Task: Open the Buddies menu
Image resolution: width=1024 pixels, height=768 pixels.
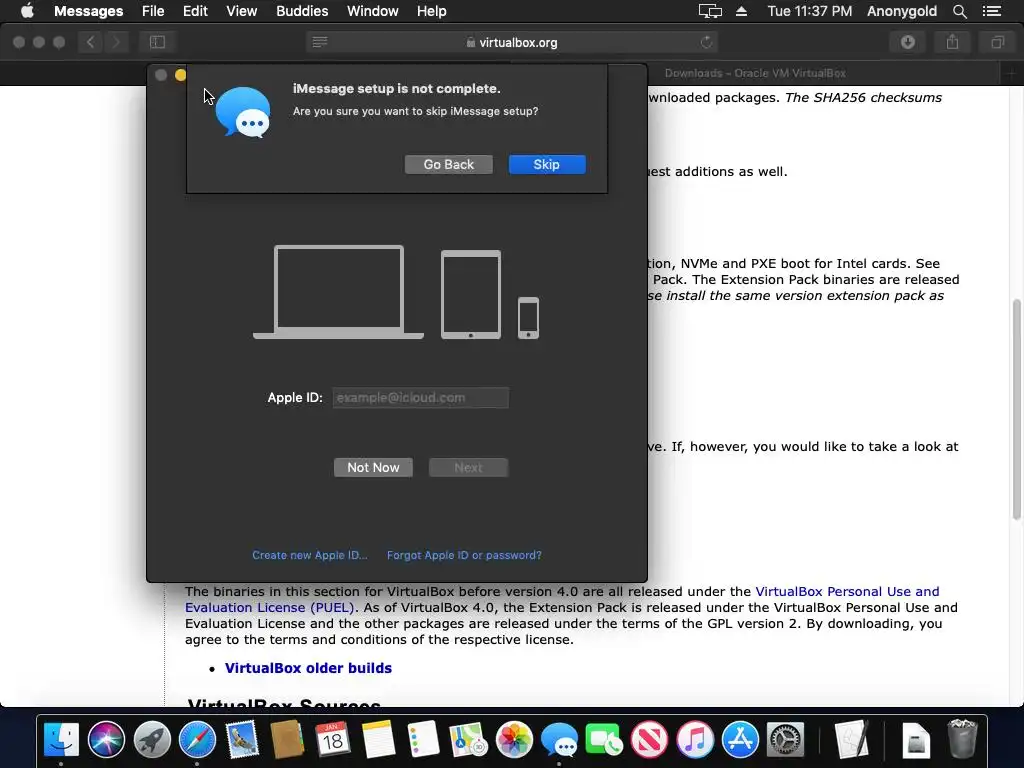Action: click(x=302, y=11)
